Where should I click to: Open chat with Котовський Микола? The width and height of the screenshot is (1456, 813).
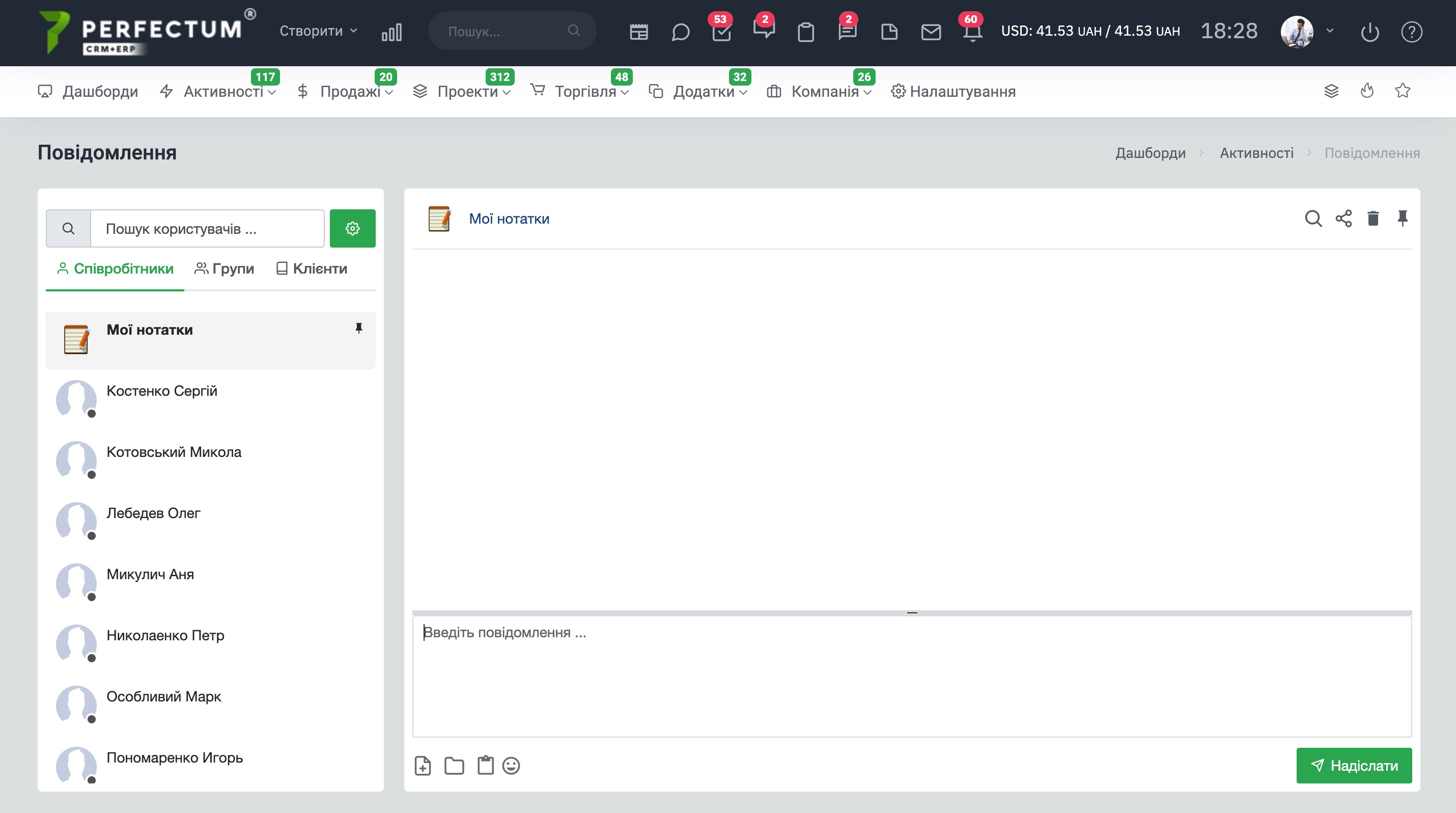(211, 461)
